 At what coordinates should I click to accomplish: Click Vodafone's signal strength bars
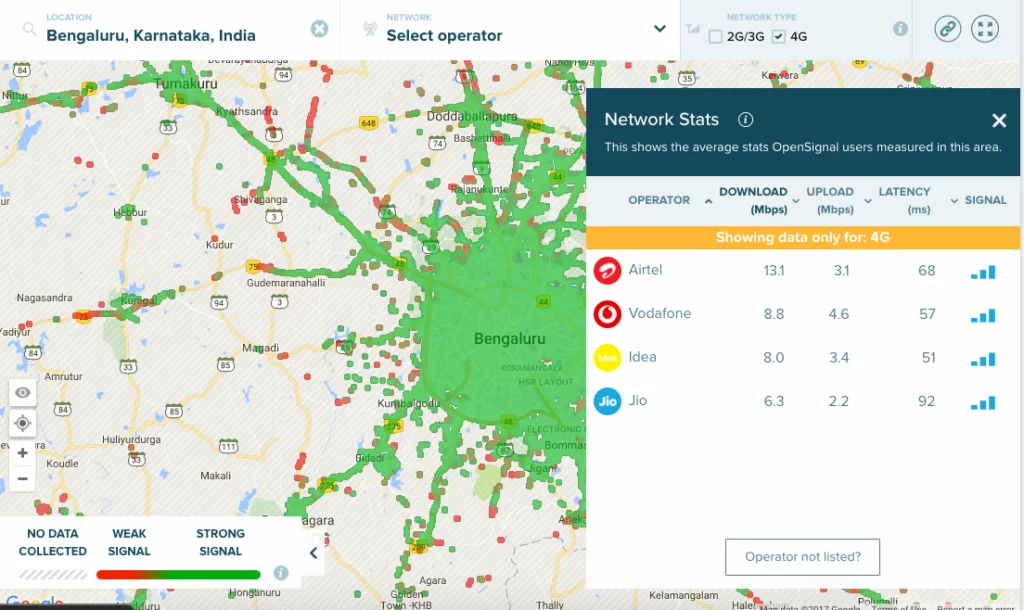coord(983,316)
